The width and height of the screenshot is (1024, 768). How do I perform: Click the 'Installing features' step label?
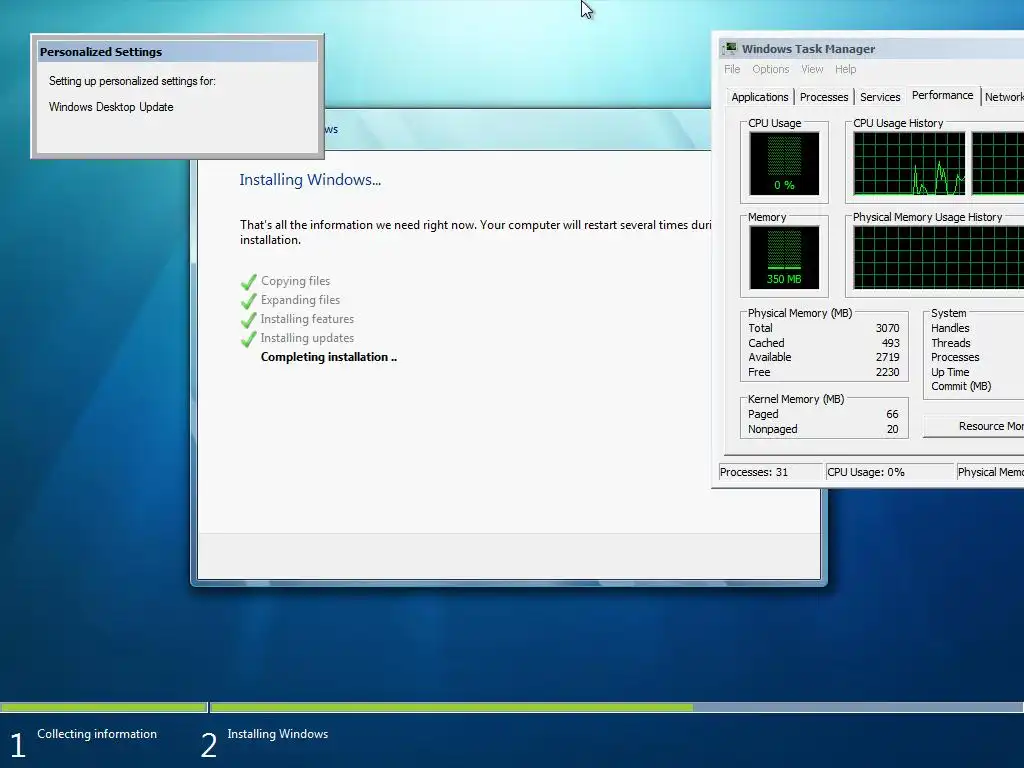point(307,319)
